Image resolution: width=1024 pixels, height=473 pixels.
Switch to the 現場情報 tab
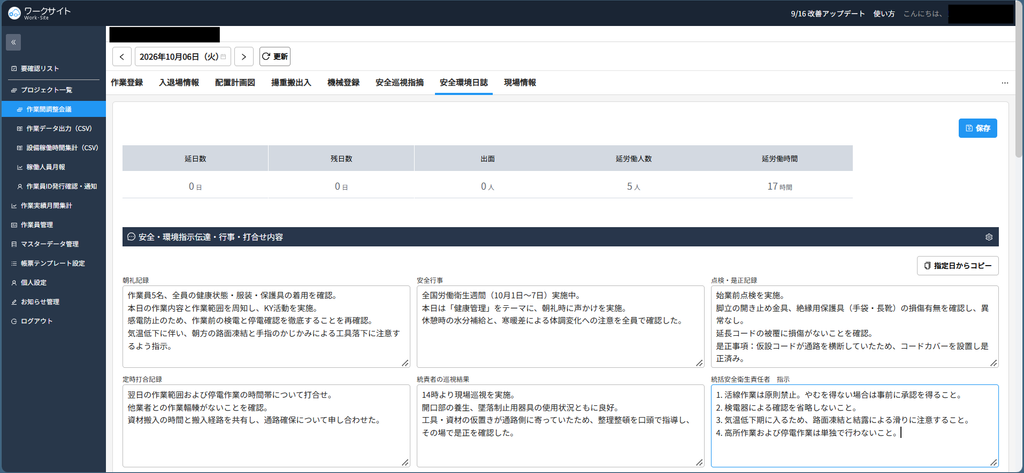[x=520, y=83]
